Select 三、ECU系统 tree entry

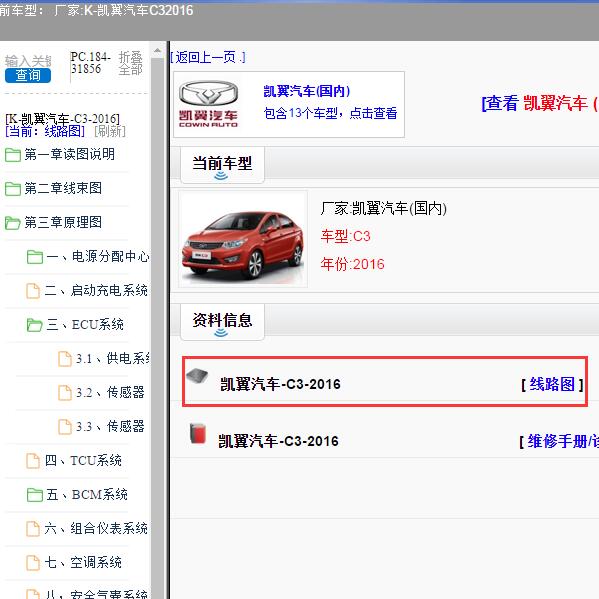coord(85,324)
